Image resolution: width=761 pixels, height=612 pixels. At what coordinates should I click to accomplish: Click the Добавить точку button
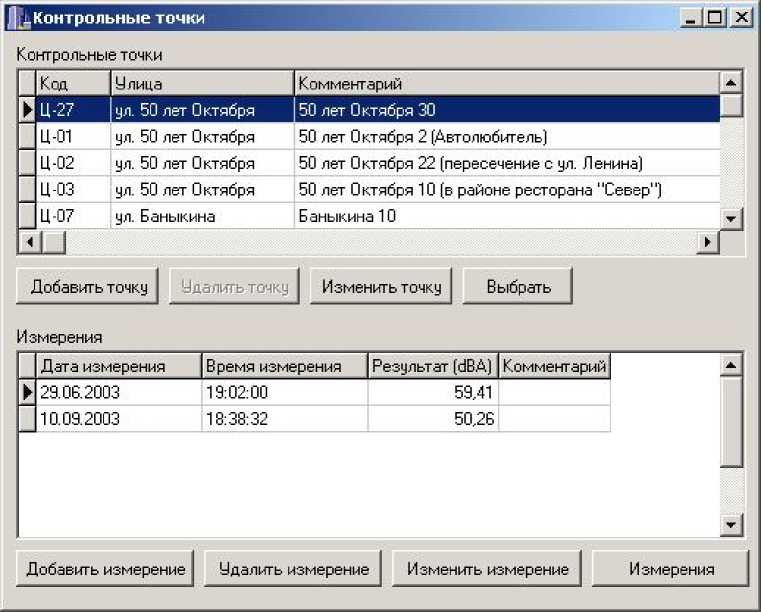[88, 286]
